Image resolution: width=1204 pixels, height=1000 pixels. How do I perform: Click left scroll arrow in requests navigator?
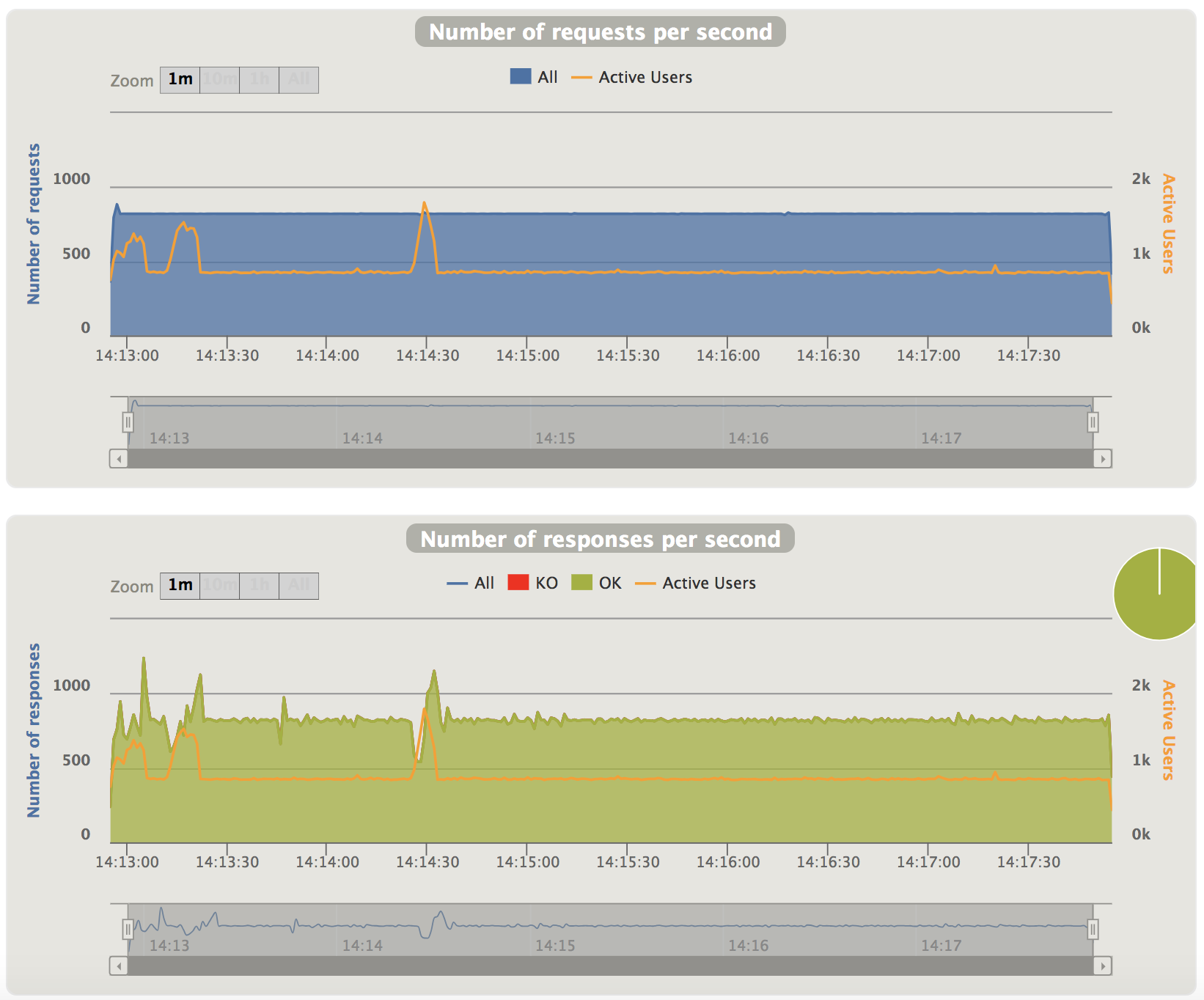tap(119, 459)
